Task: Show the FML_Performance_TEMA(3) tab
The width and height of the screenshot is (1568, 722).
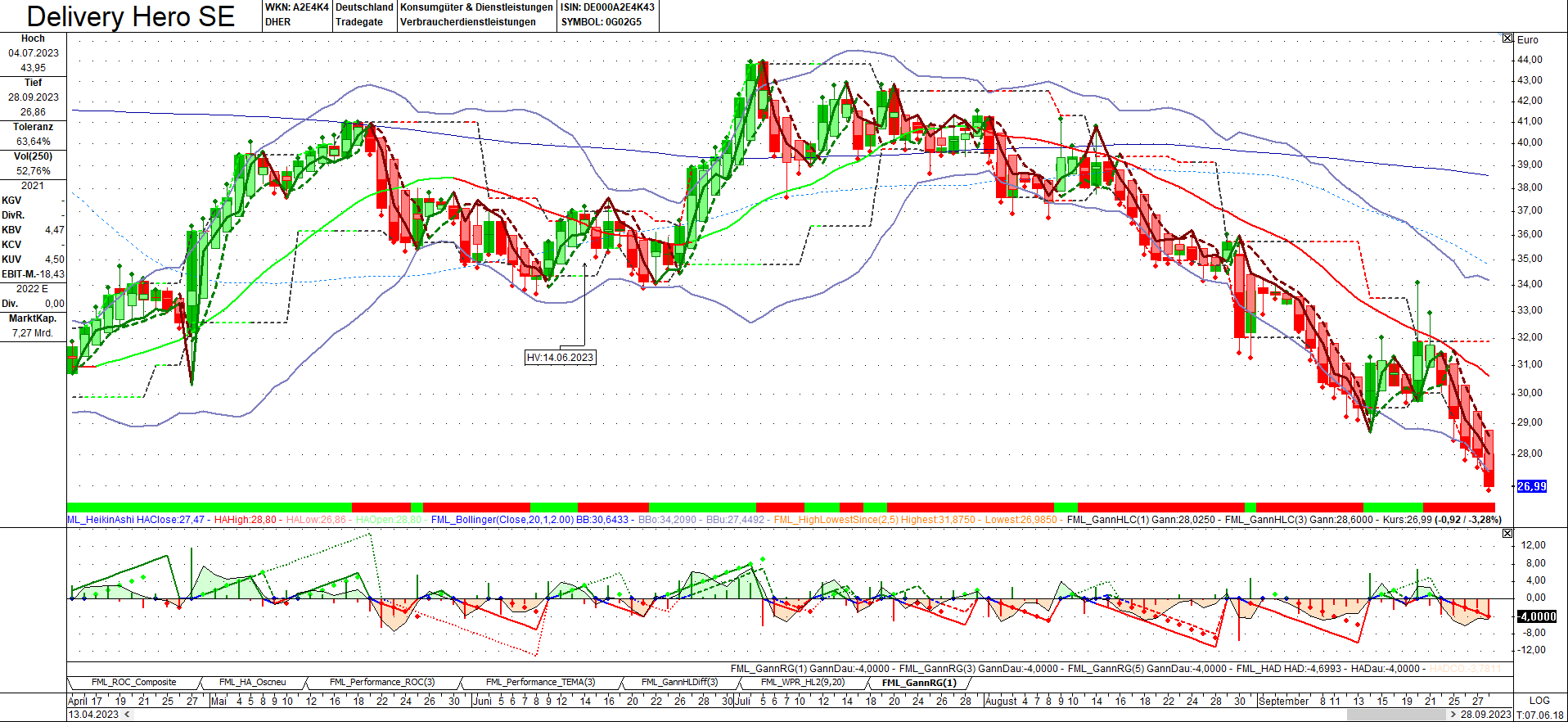Action: coord(540,682)
